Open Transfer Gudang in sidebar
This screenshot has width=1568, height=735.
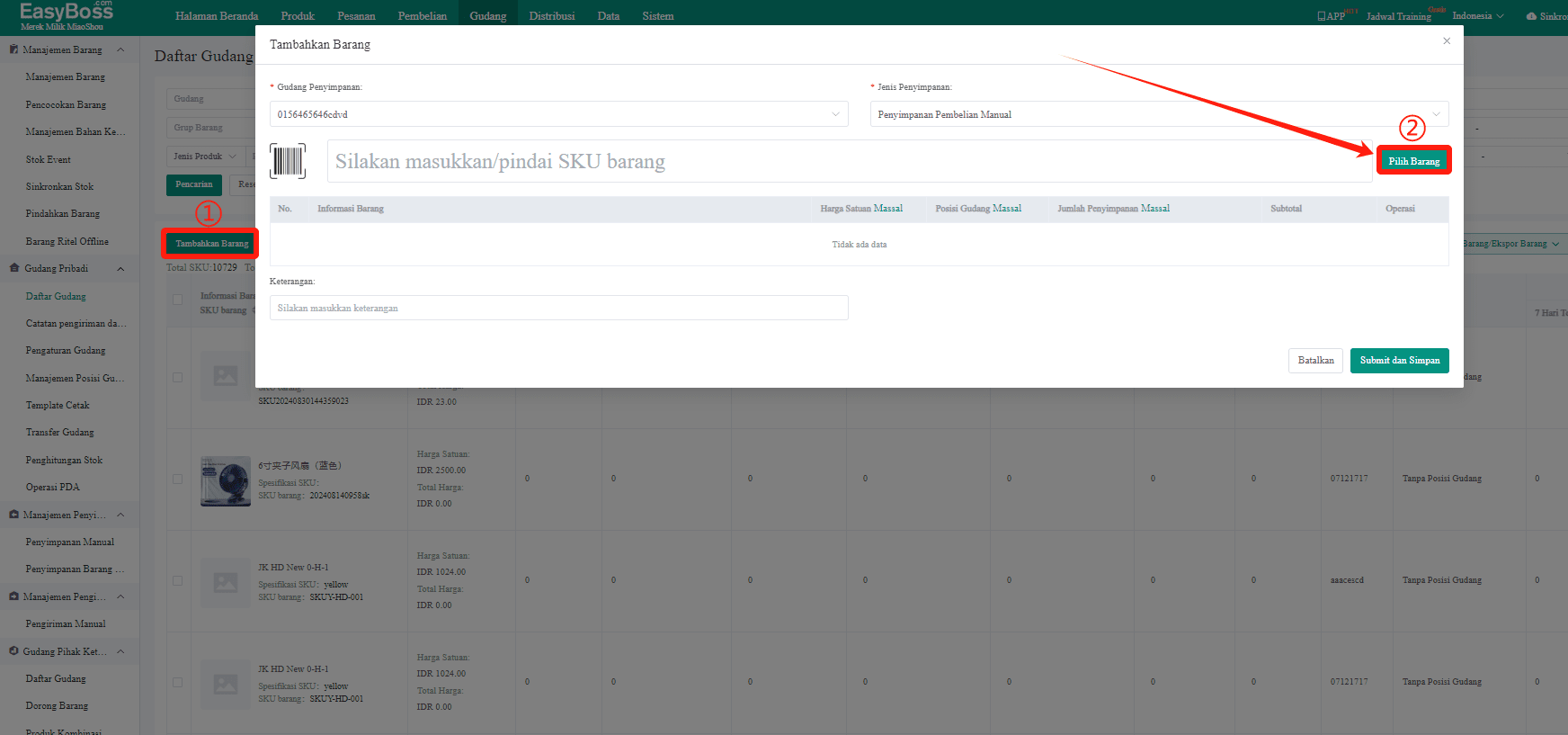click(59, 432)
